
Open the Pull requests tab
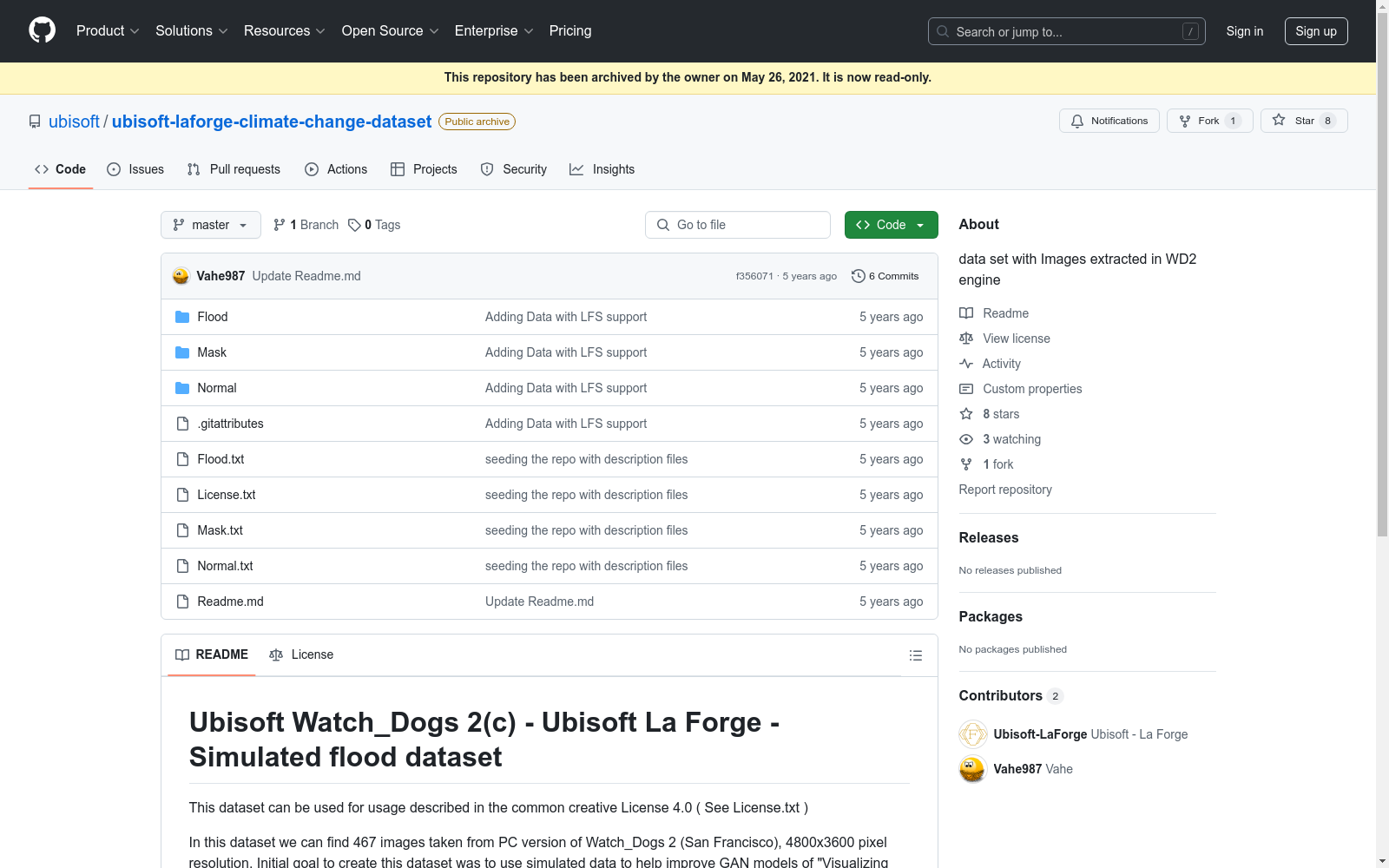(x=234, y=169)
